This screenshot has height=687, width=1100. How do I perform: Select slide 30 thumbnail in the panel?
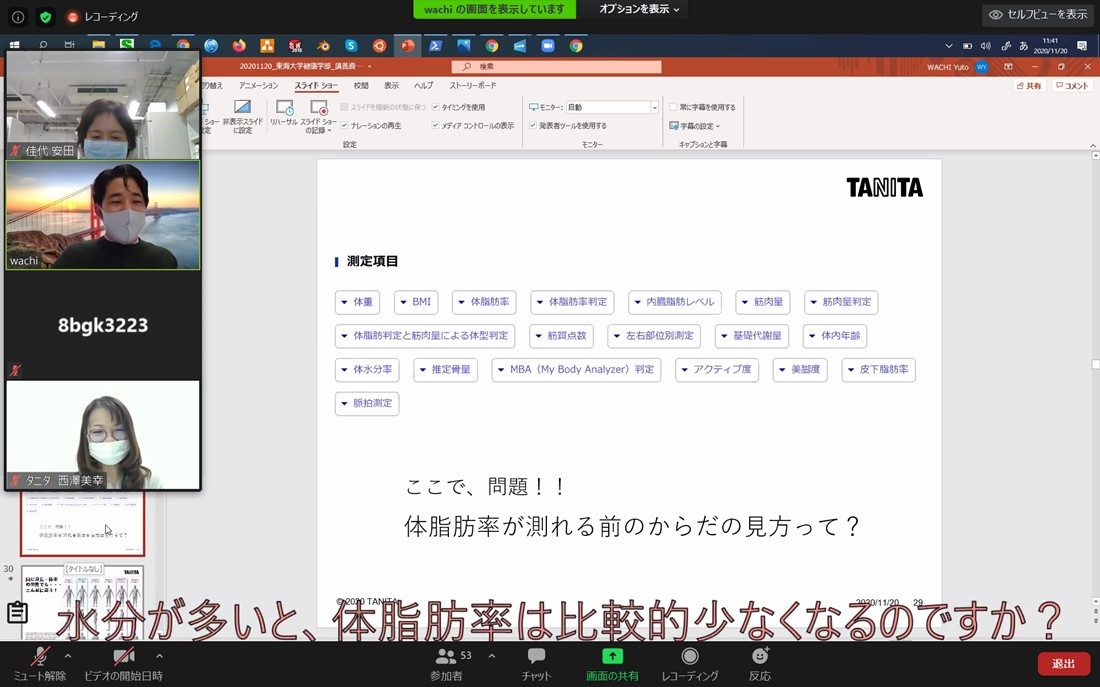[83, 602]
